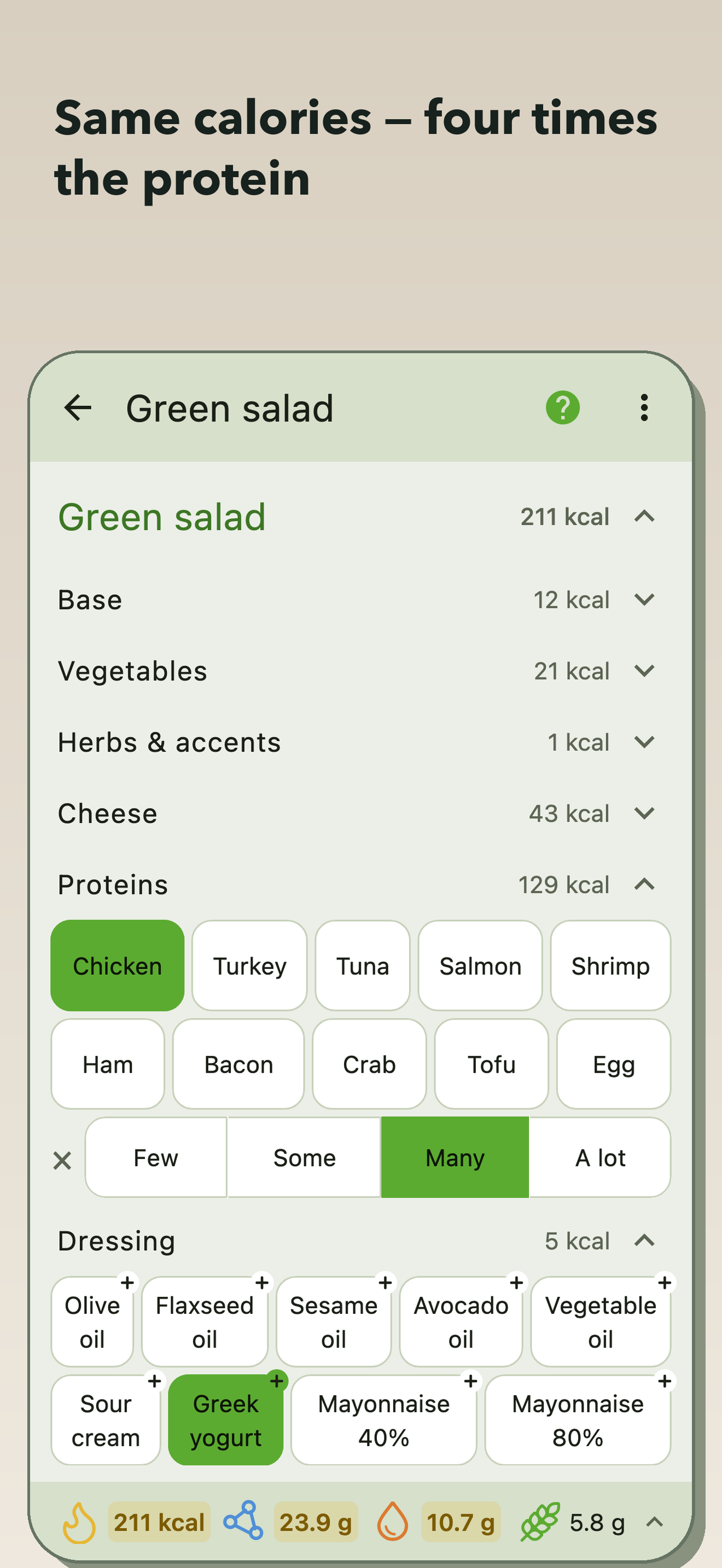Screen dimensions: 722x1568
Task: Clear protein amount with the X icon
Action: (62, 1160)
